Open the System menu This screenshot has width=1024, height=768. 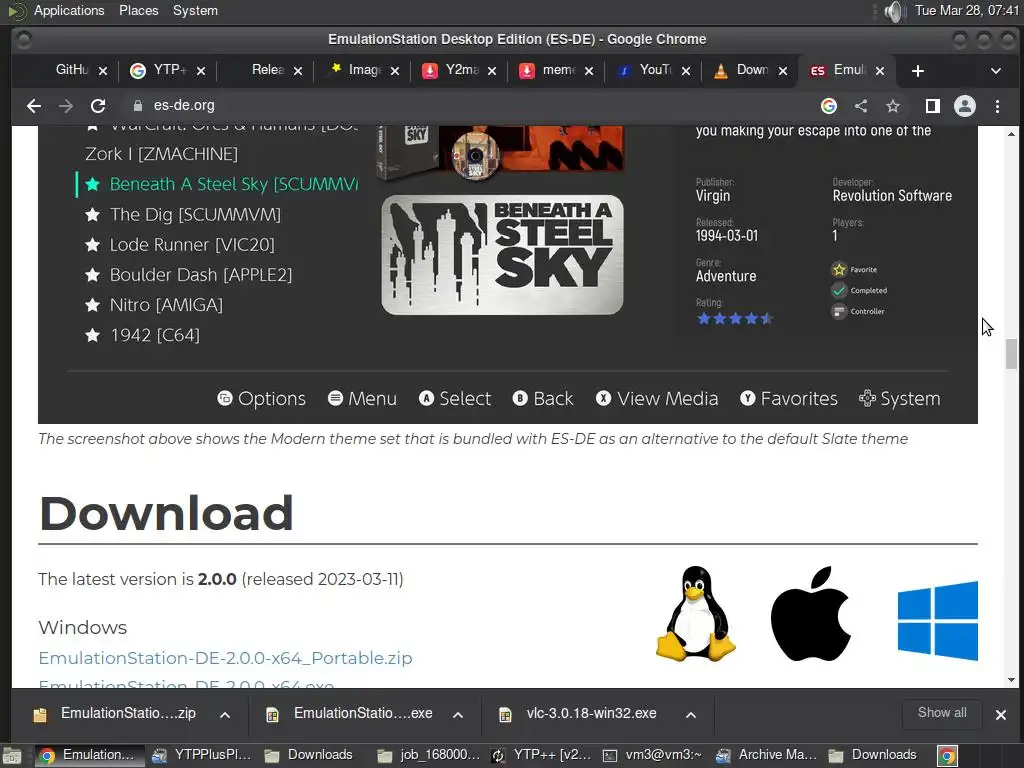point(195,10)
